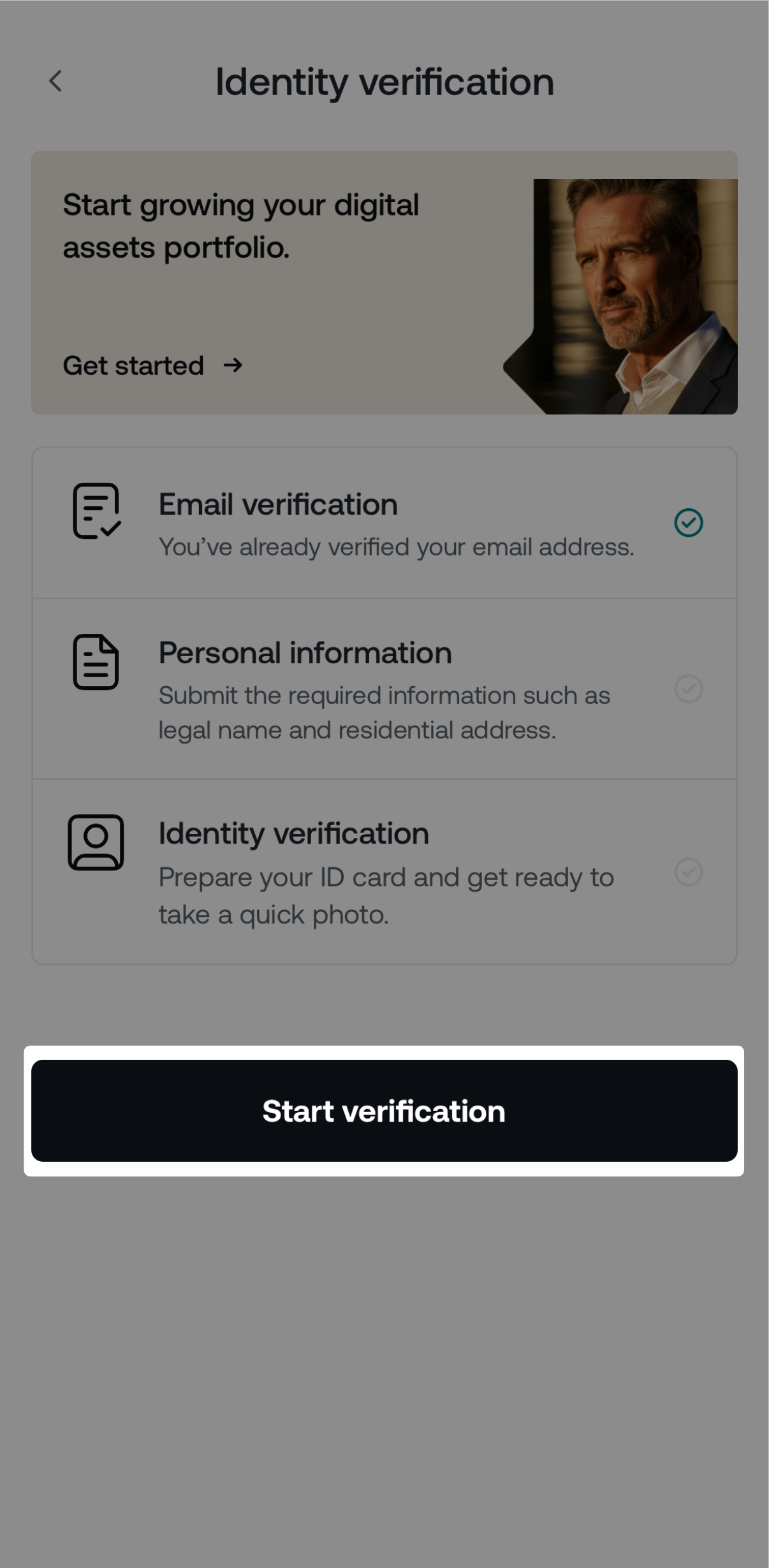
Task: Toggle the Personal information status checkmark
Action: 689,689
